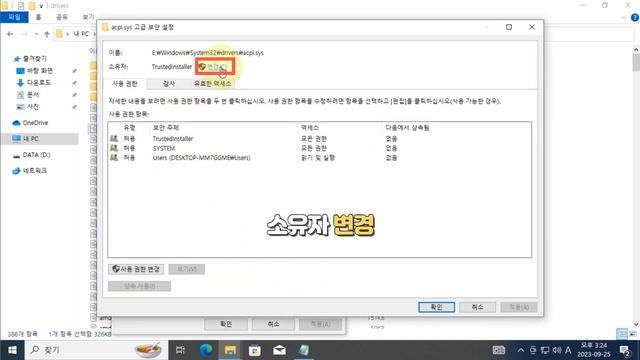Open the notification center icon
This screenshot has height=360, width=640.
click(x=625, y=350)
